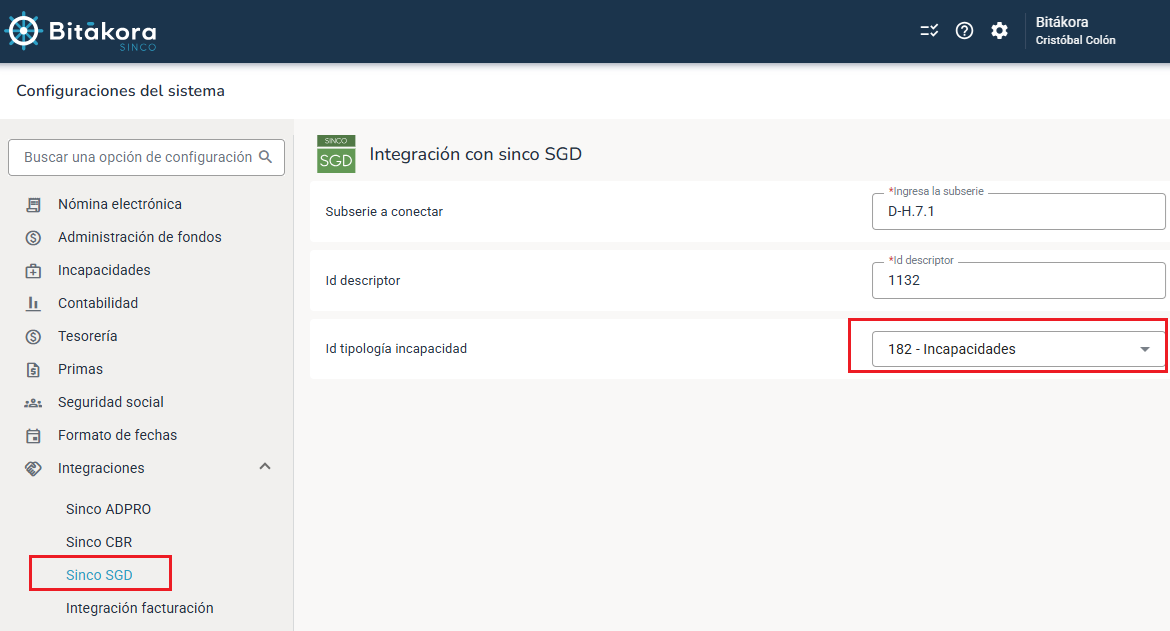Open the task list icon beside help
Viewport: 1170px width, 631px height.
click(929, 31)
